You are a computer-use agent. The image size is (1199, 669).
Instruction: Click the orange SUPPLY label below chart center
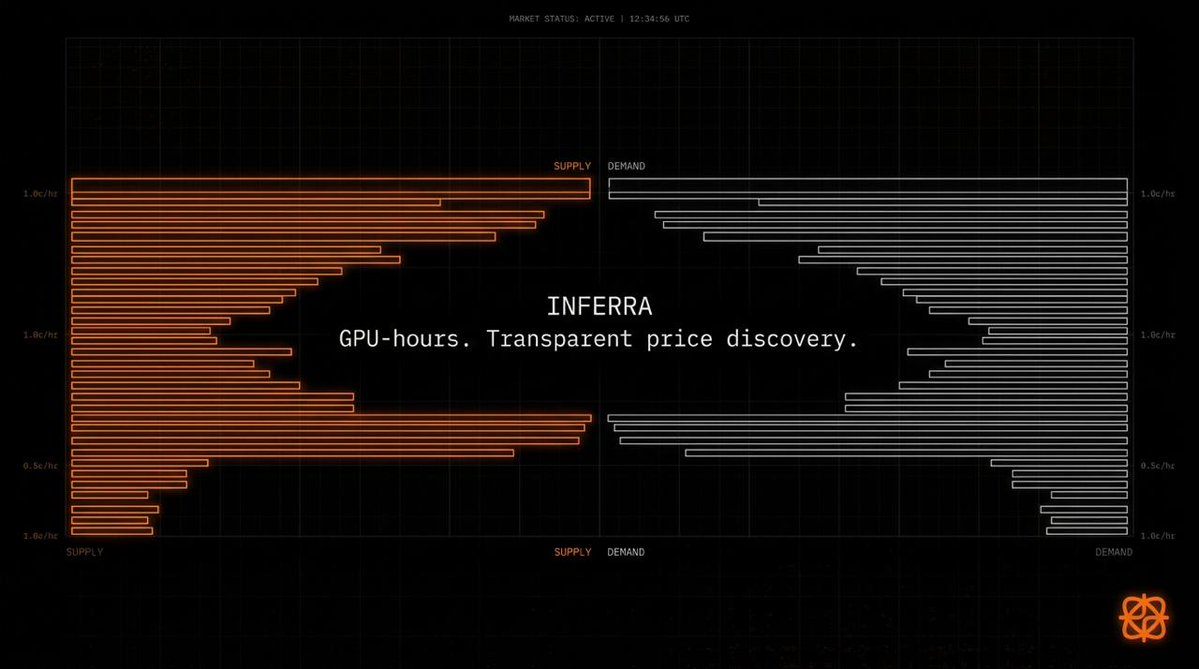pyautogui.click(x=573, y=552)
